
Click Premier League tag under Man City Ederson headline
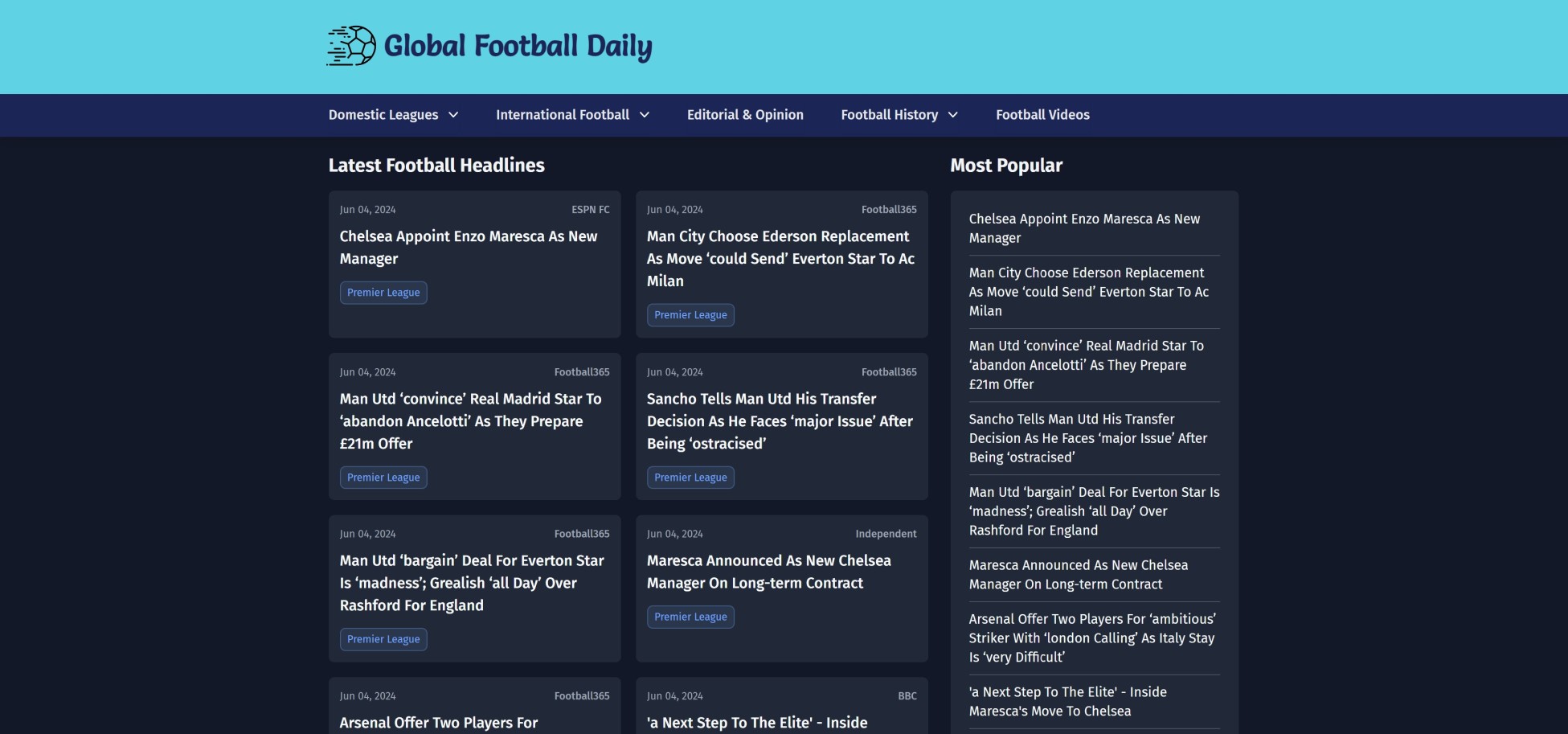click(x=690, y=315)
